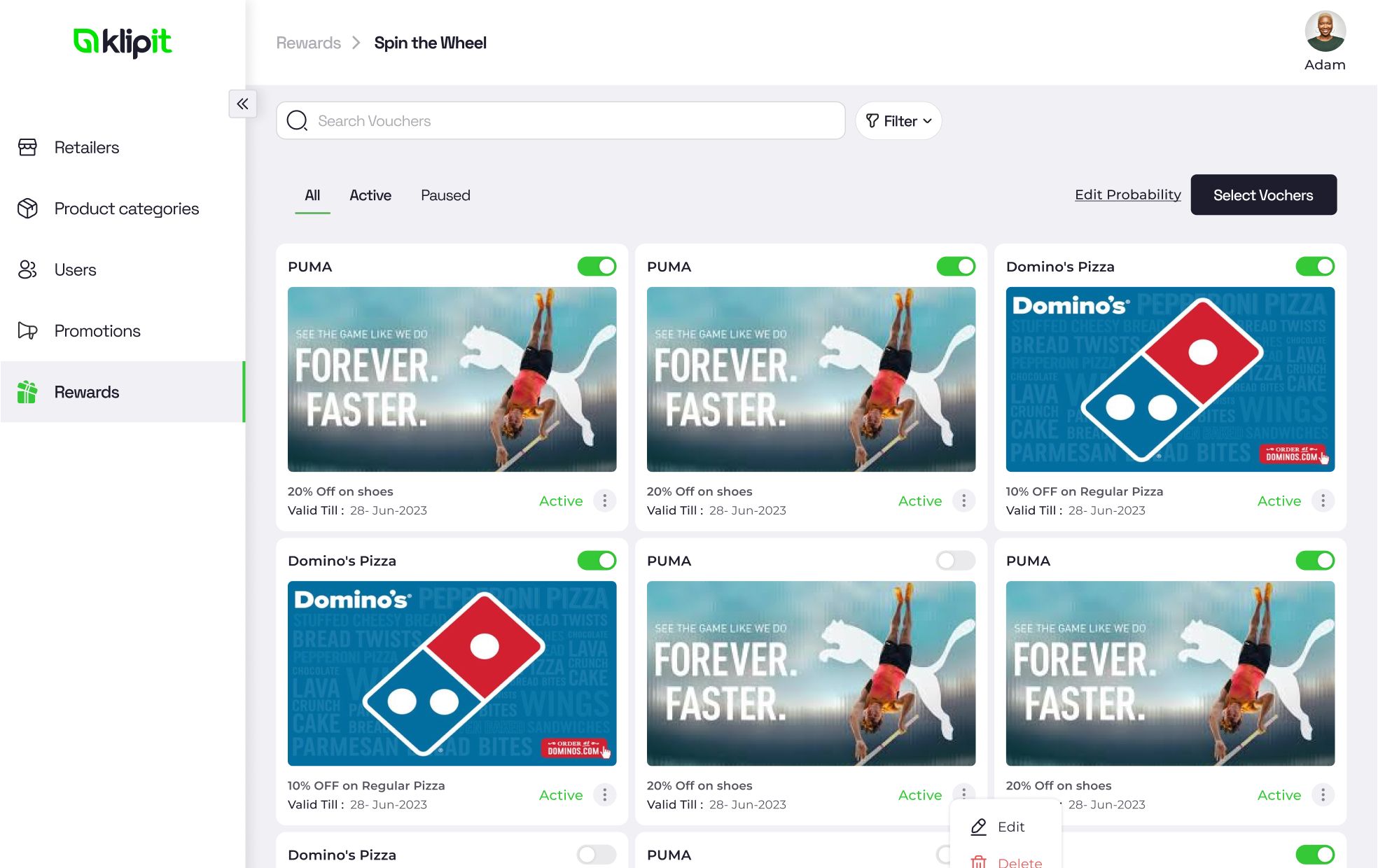The image size is (1378, 868).
Task: Click '10% OFF on Regular Pizza' in second row
Action: click(366, 785)
